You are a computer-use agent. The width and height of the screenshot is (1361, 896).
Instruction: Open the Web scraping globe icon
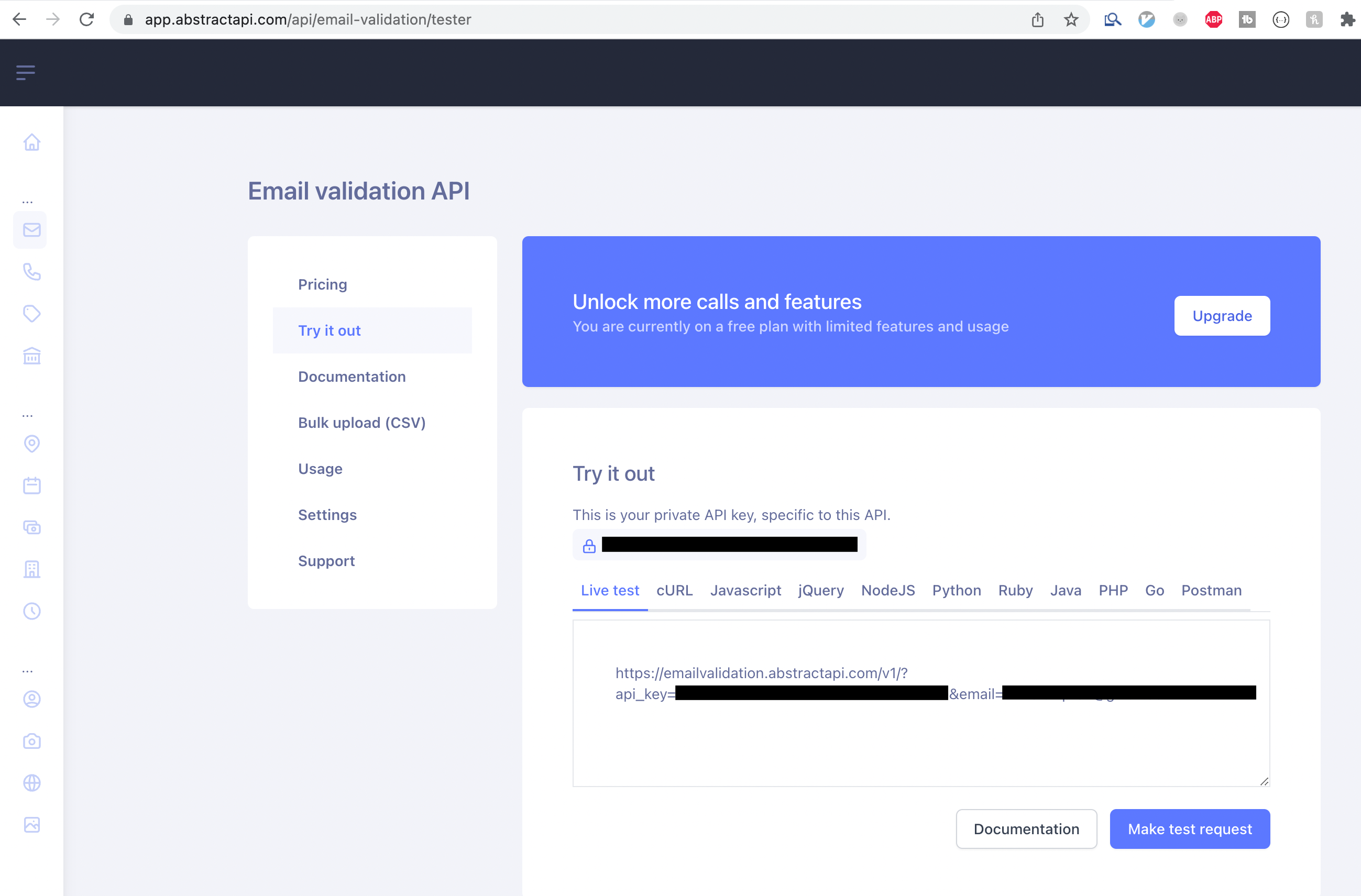point(31,783)
